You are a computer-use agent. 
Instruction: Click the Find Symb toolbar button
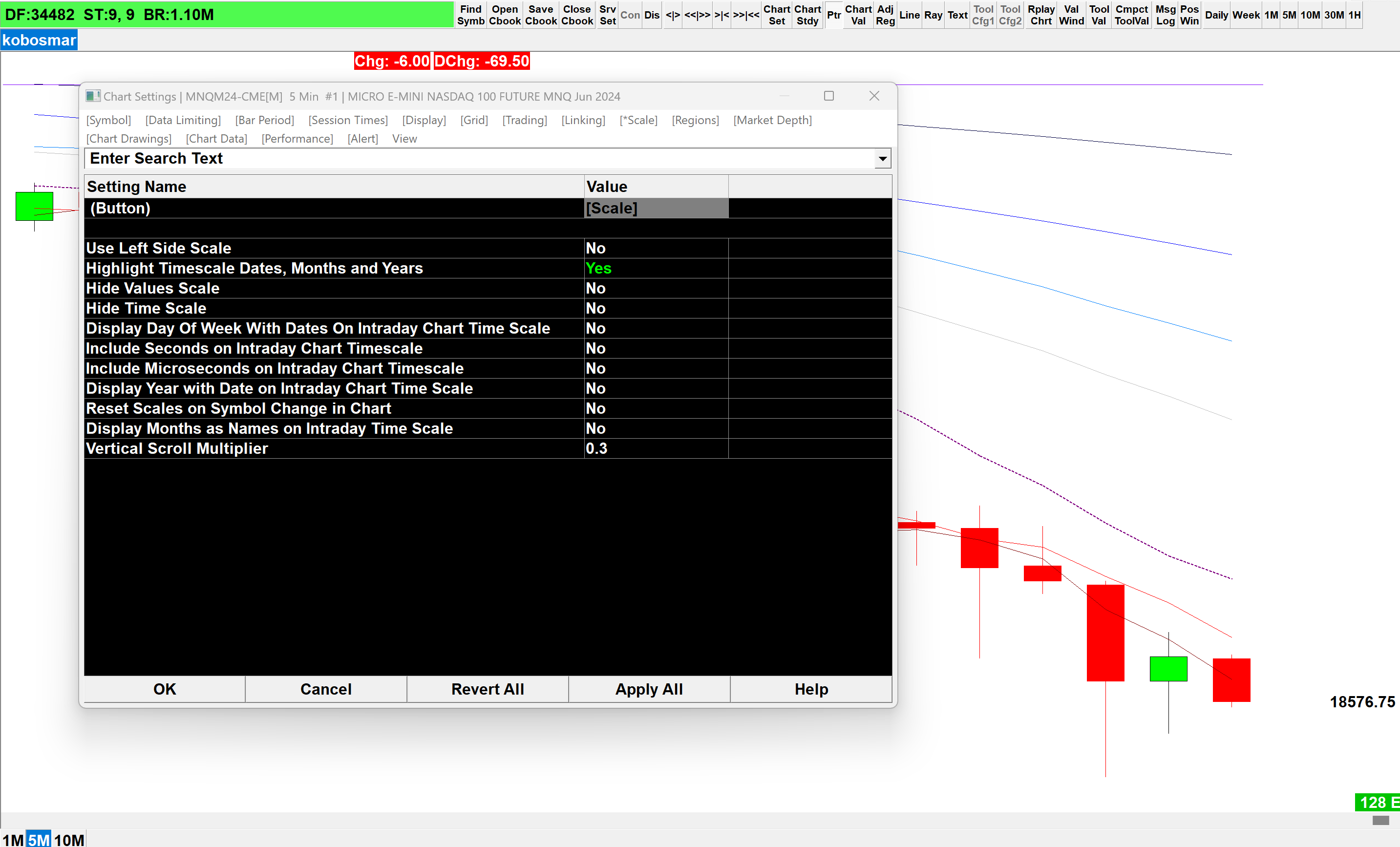coord(470,15)
